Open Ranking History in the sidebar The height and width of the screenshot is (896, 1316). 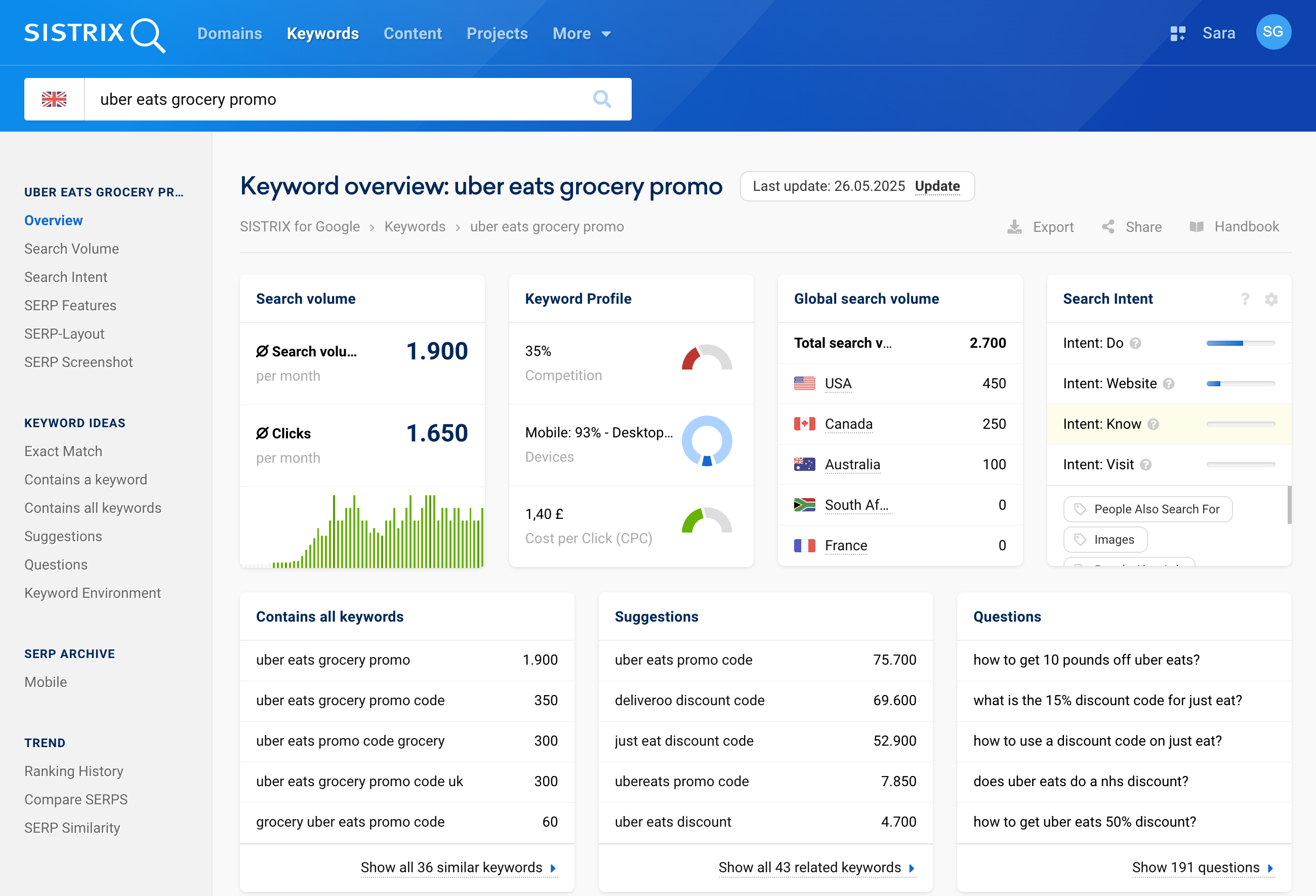click(73, 772)
